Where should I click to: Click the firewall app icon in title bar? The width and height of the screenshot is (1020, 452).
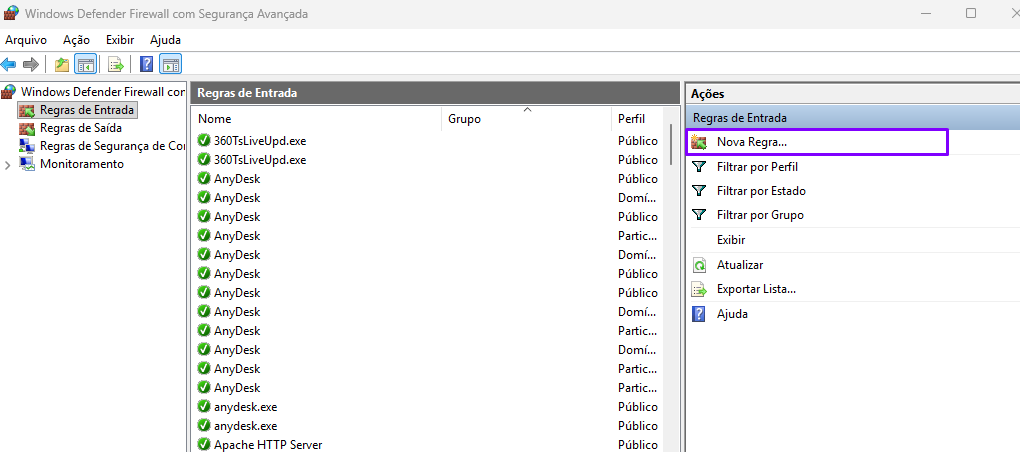click(12, 13)
